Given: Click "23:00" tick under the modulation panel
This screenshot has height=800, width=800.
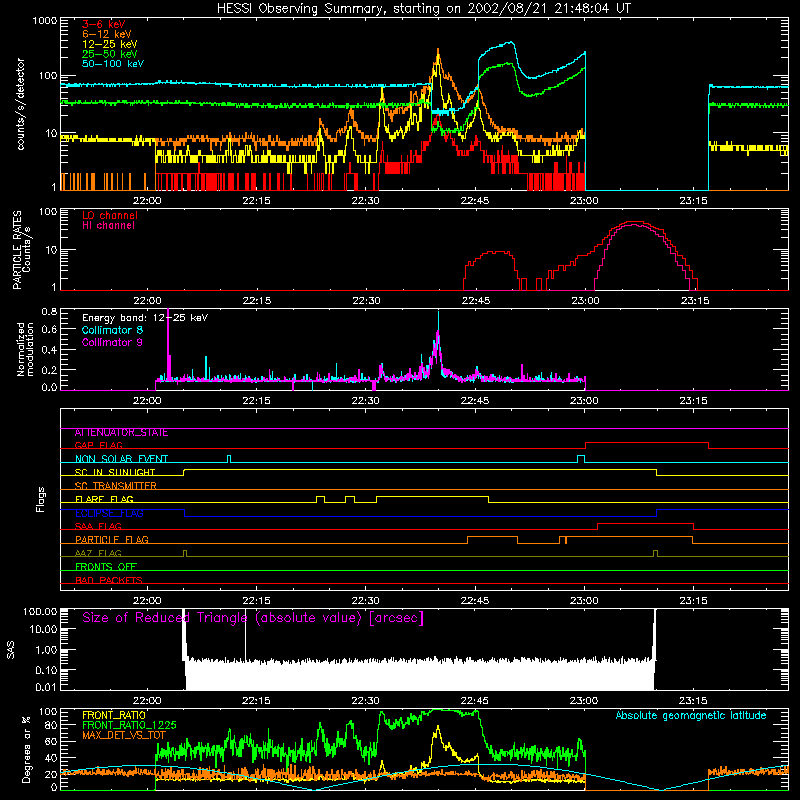Looking at the screenshot, I should click(584, 401).
